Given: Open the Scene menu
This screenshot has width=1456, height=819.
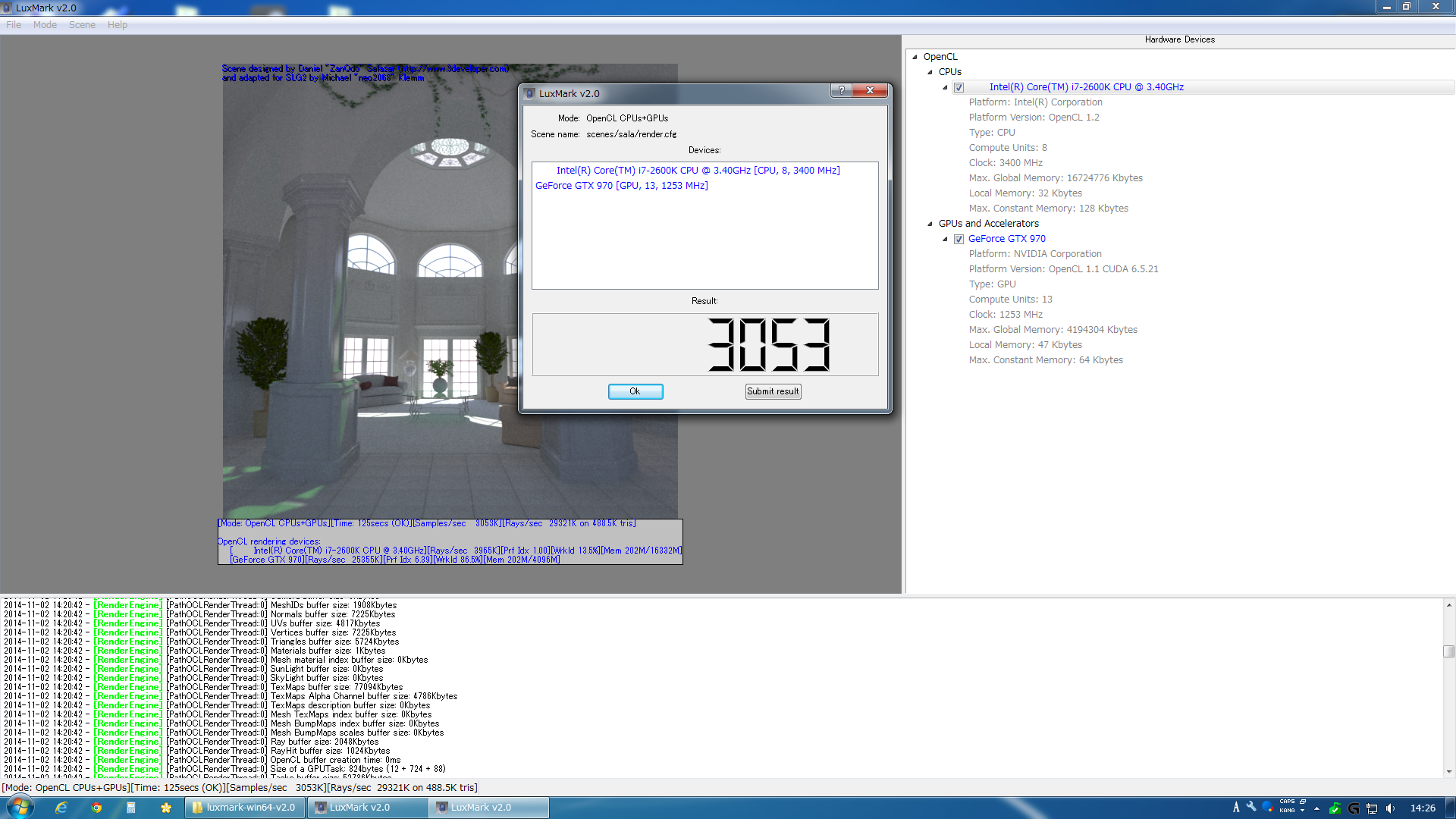Looking at the screenshot, I should pyautogui.click(x=82, y=25).
